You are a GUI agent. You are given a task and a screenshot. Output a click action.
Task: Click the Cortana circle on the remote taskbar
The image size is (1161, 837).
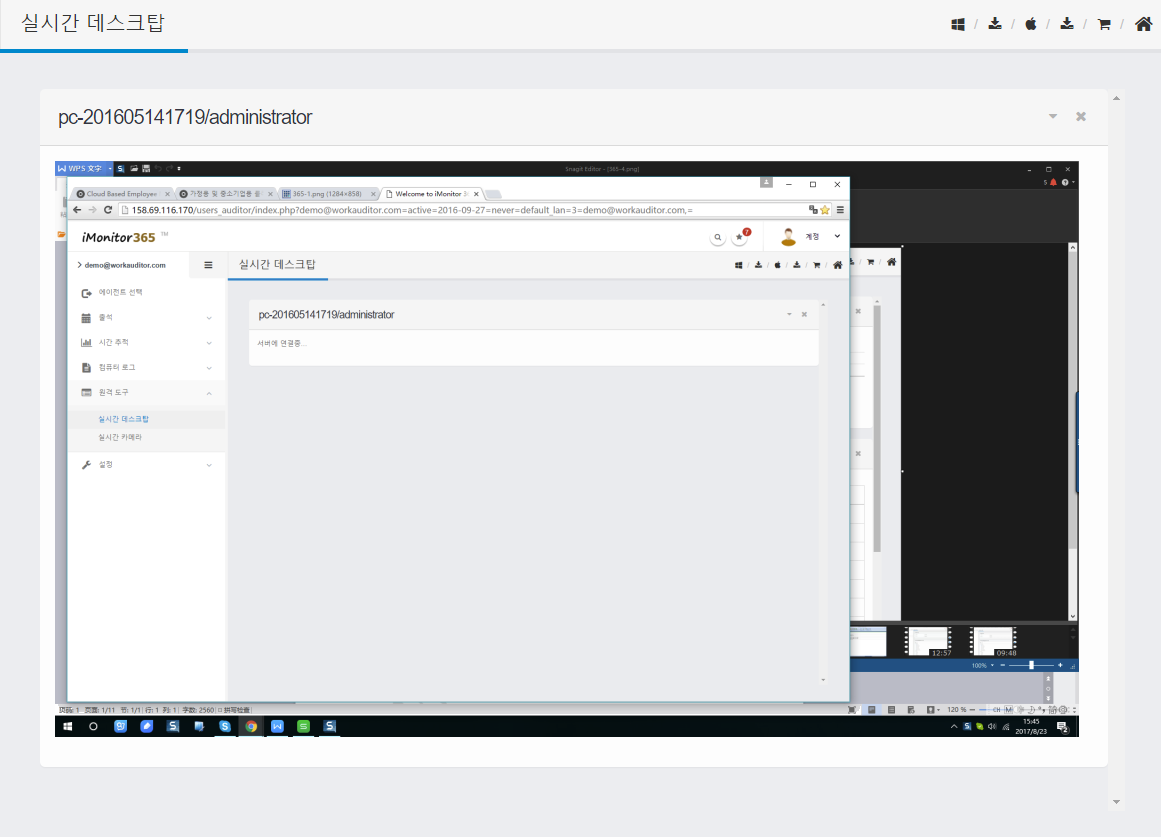tap(93, 727)
